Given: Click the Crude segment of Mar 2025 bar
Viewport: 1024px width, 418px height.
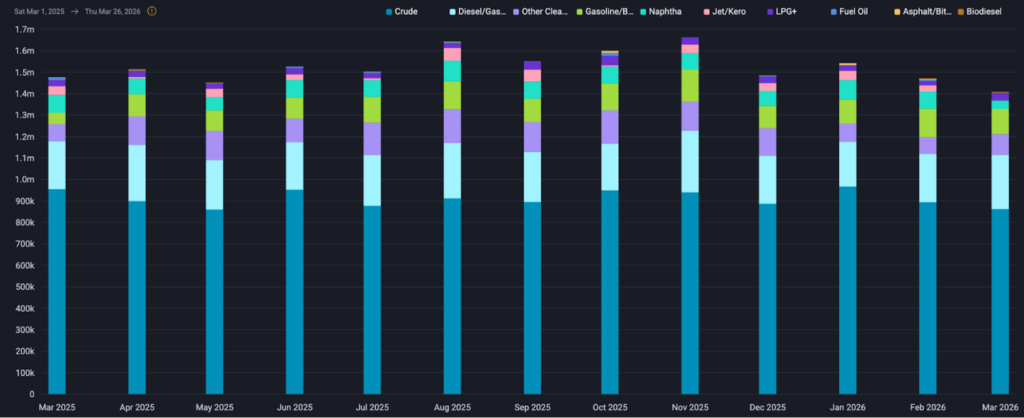Looking at the screenshot, I should (56, 290).
